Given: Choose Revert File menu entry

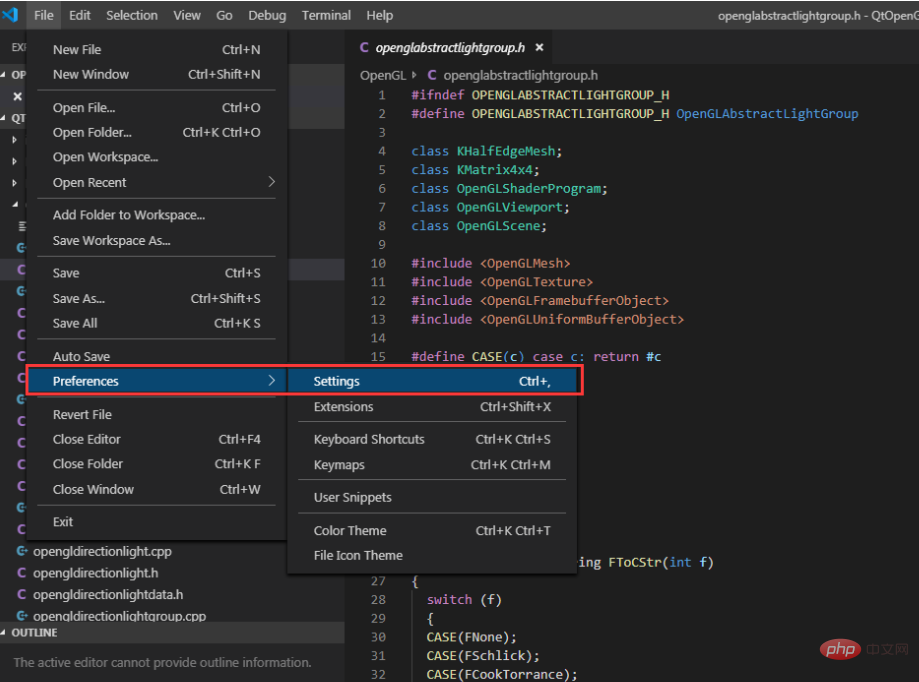Looking at the screenshot, I should tap(156, 414).
